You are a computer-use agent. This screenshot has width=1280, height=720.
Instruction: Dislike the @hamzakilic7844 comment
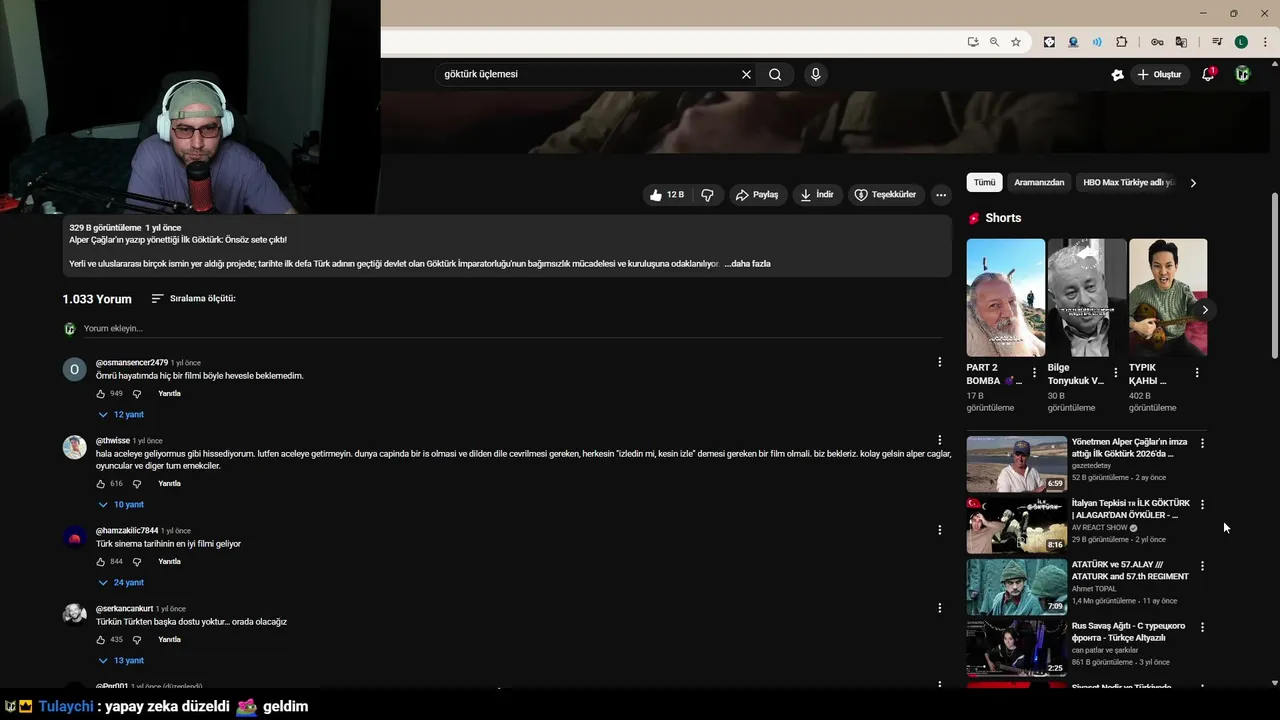(137, 562)
